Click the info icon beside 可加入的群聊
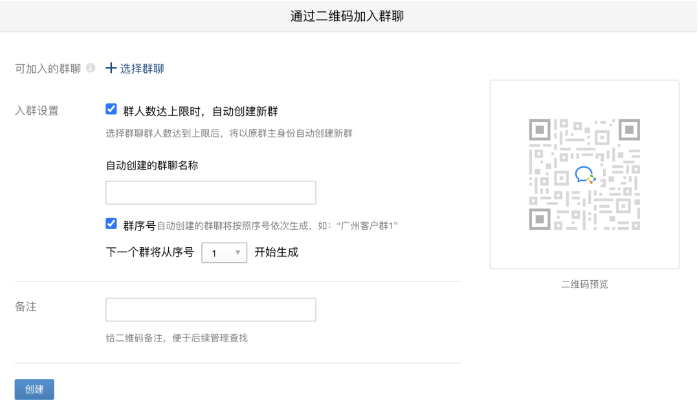The height and width of the screenshot is (408, 700). (x=91, y=69)
